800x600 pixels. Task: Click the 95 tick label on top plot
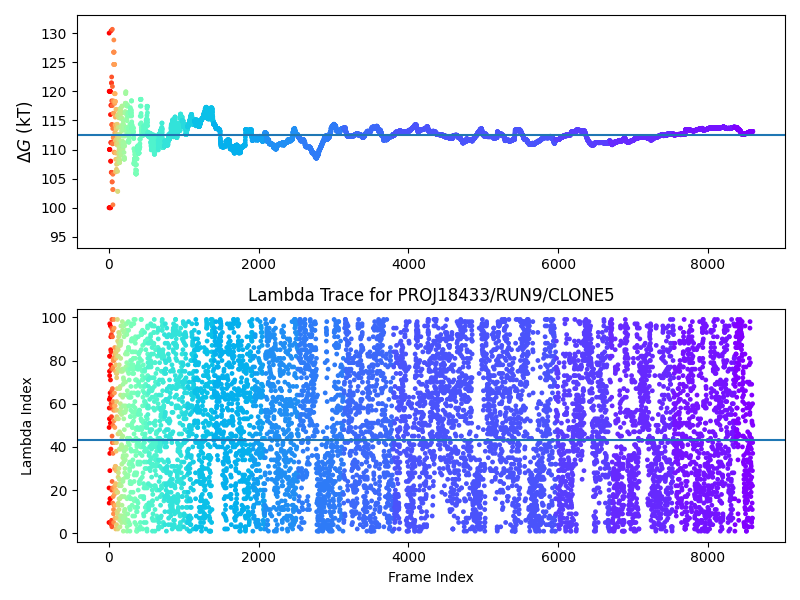[58, 237]
